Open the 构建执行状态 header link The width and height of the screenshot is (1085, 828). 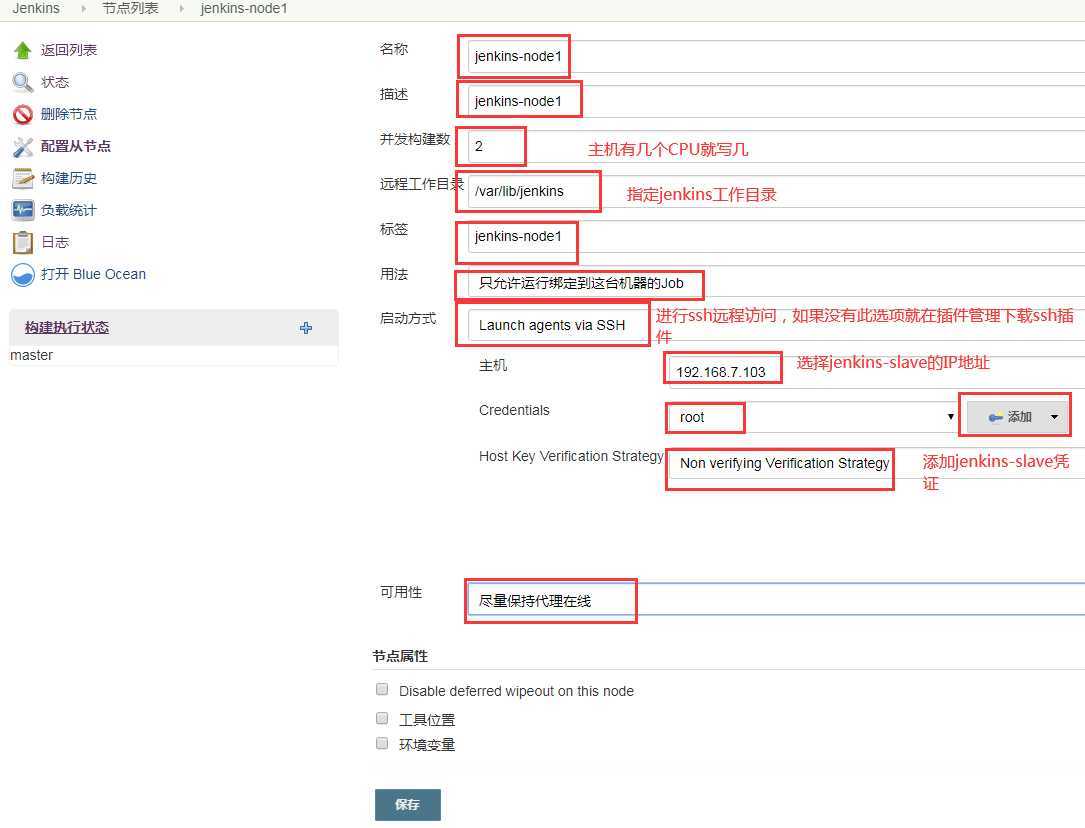coord(67,327)
